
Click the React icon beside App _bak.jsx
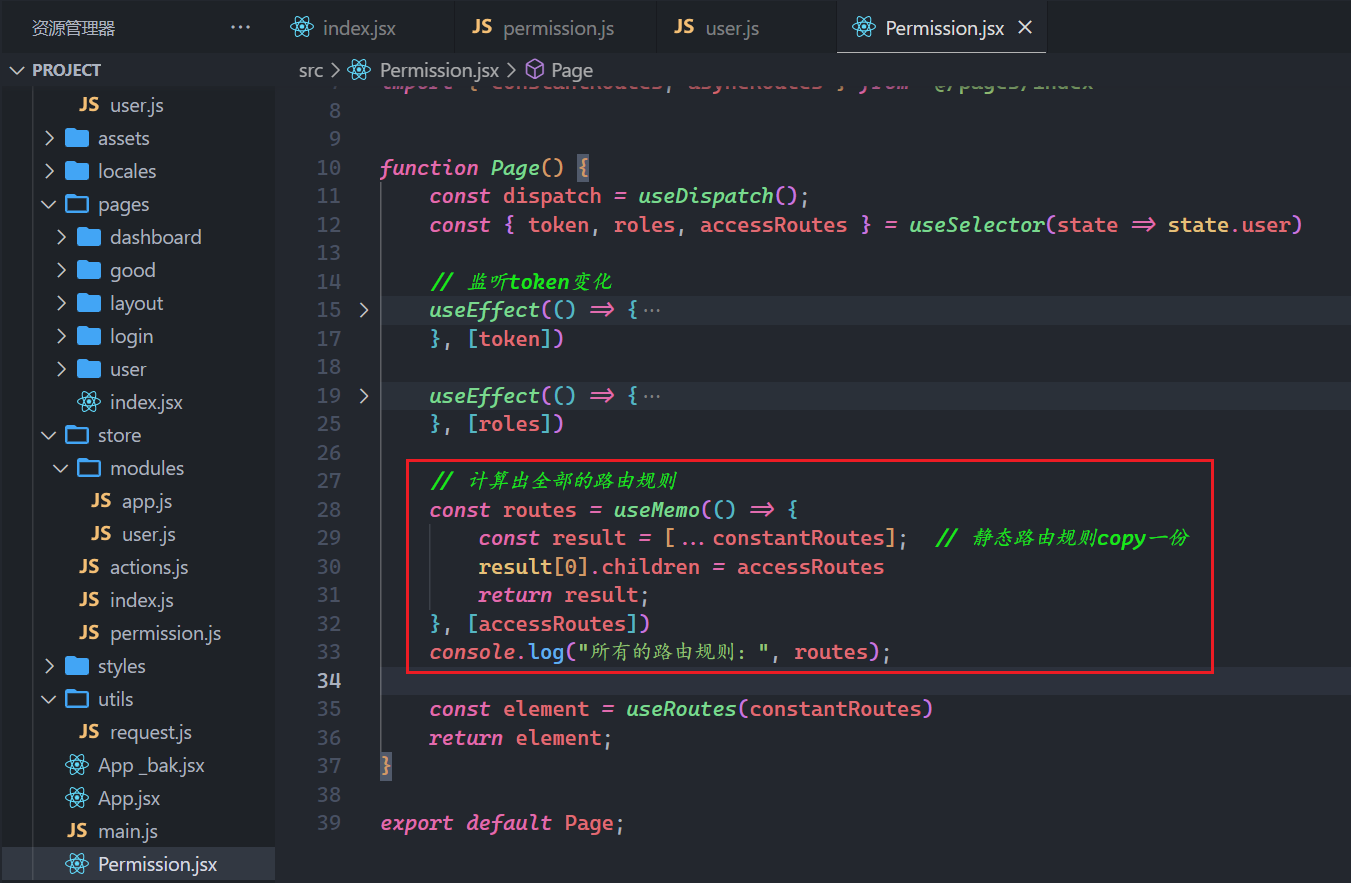pos(77,765)
